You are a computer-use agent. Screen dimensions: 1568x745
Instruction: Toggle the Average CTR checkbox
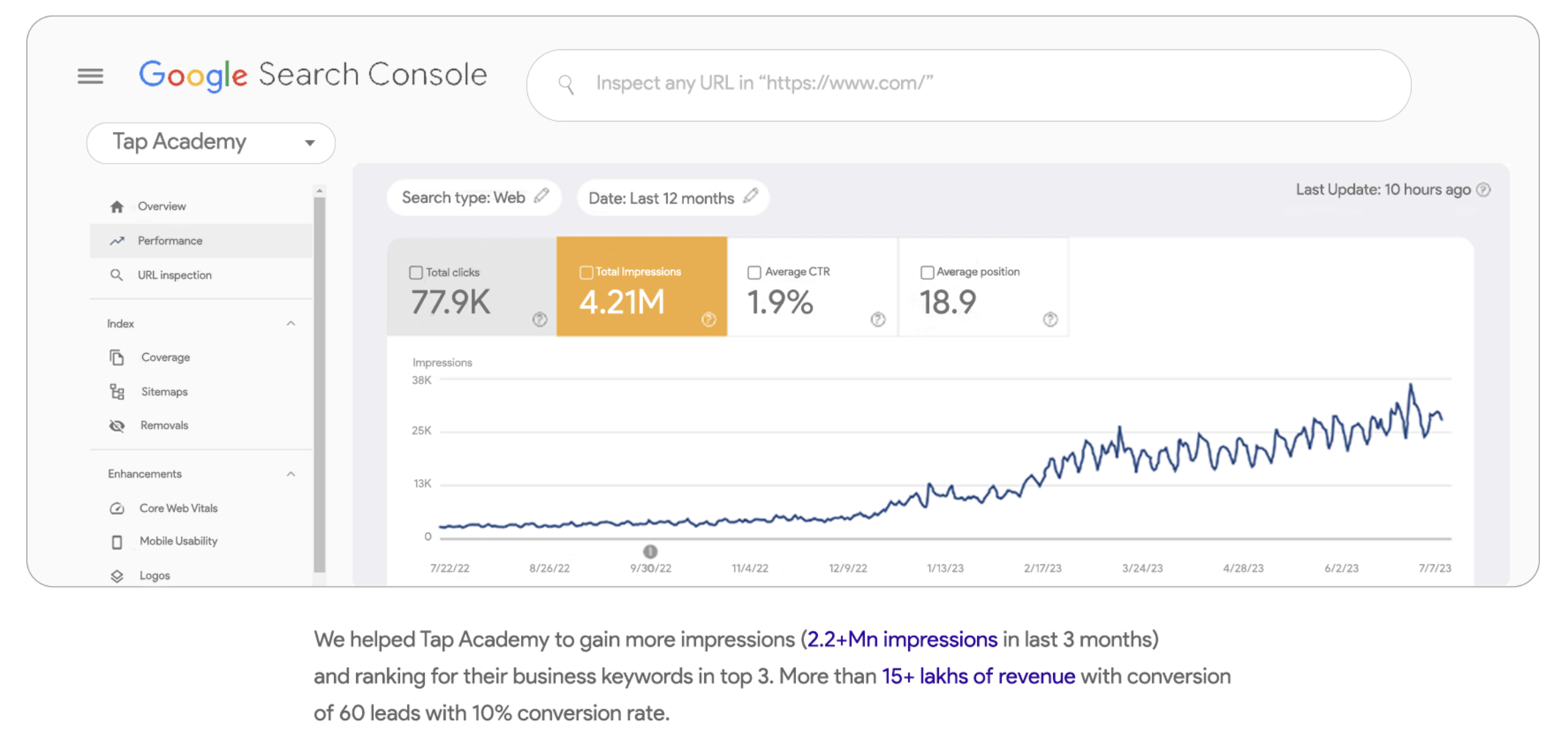[x=755, y=272]
